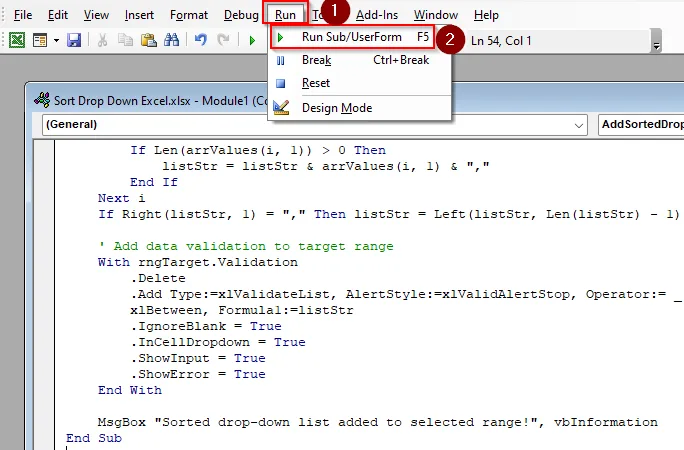684x450 pixels.
Task: Click the green Run toolbar icon
Action: pyautogui.click(x=252, y=41)
